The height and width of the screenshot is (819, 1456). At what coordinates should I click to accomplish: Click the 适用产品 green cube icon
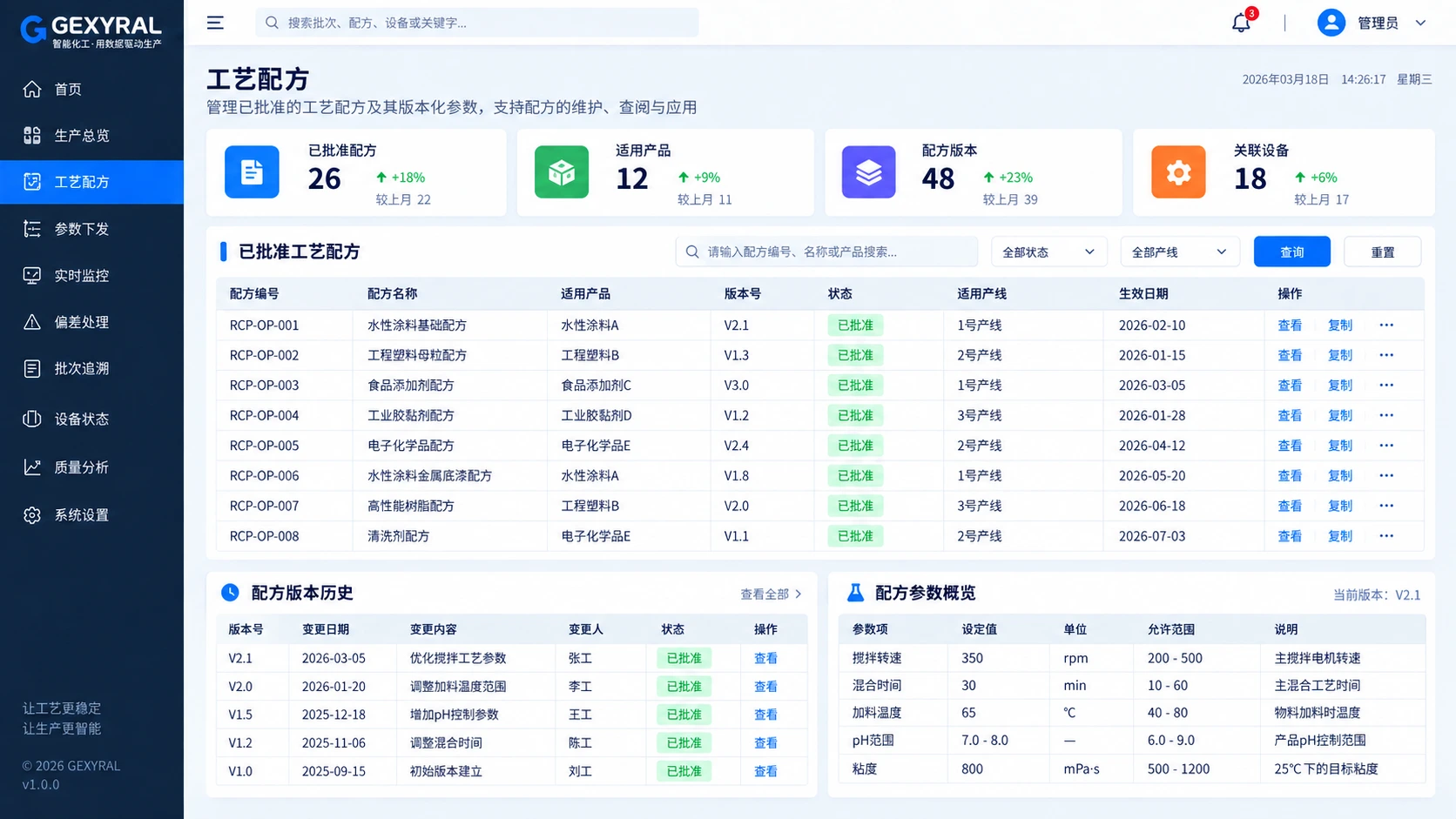[562, 171]
